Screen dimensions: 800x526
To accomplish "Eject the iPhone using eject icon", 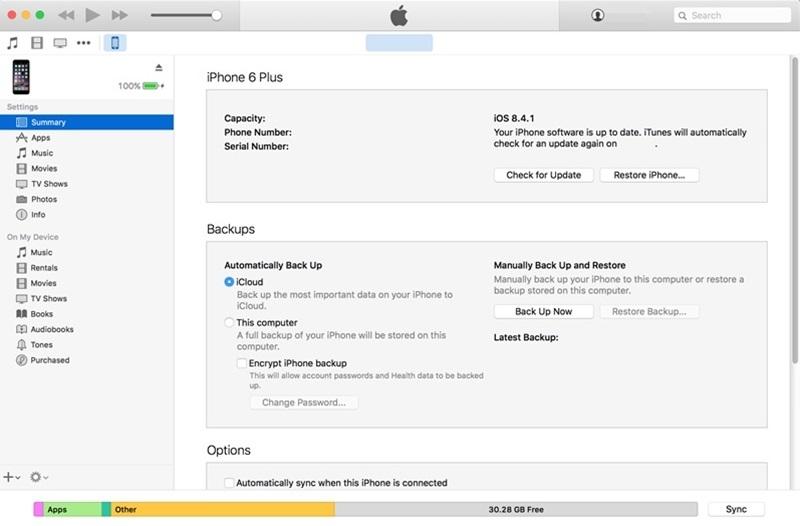I will [x=159, y=67].
